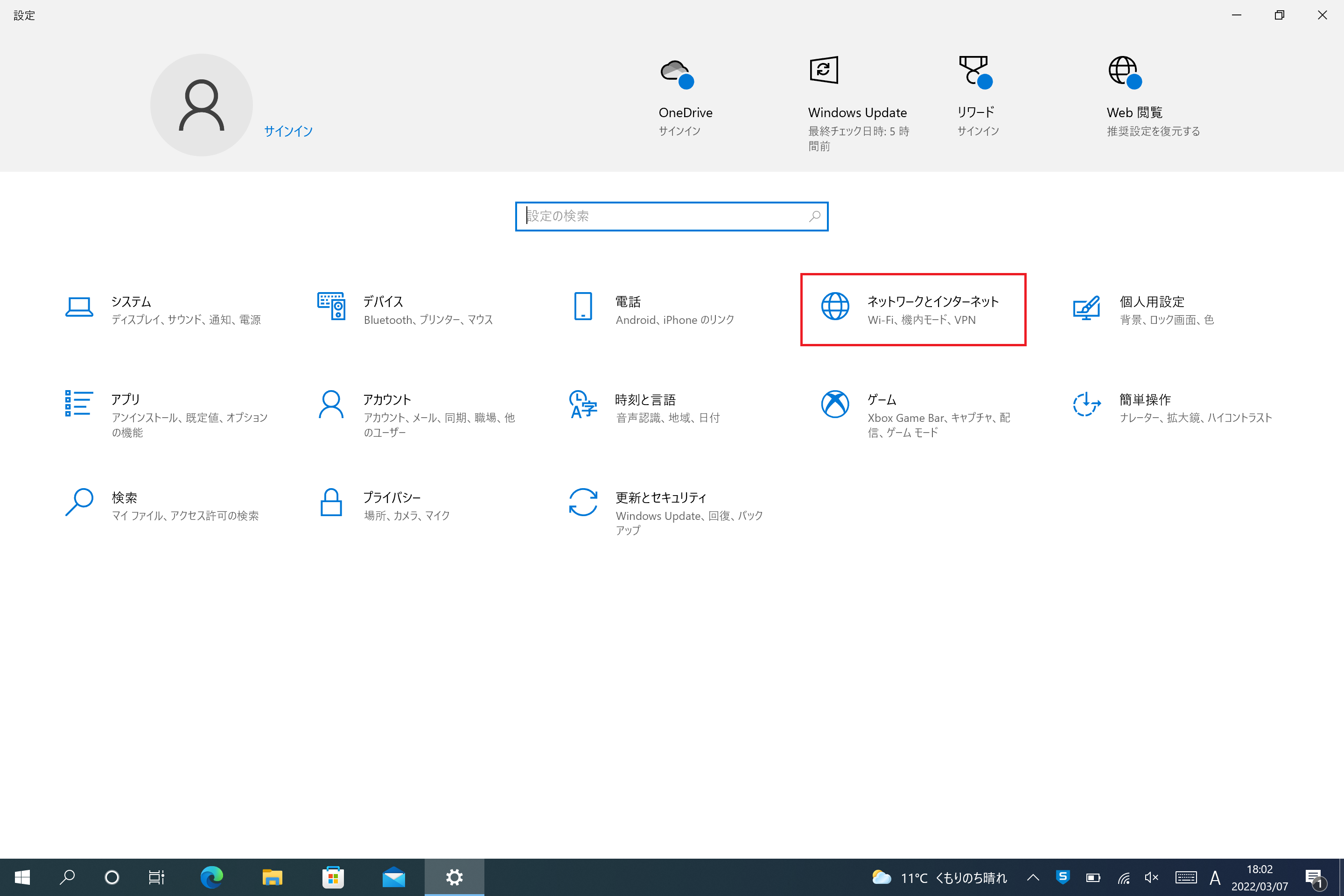This screenshot has height=896, width=1344.
Task: Open the デバイス settings keyboard icon
Action: pyautogui.click(x=331, y=306)
